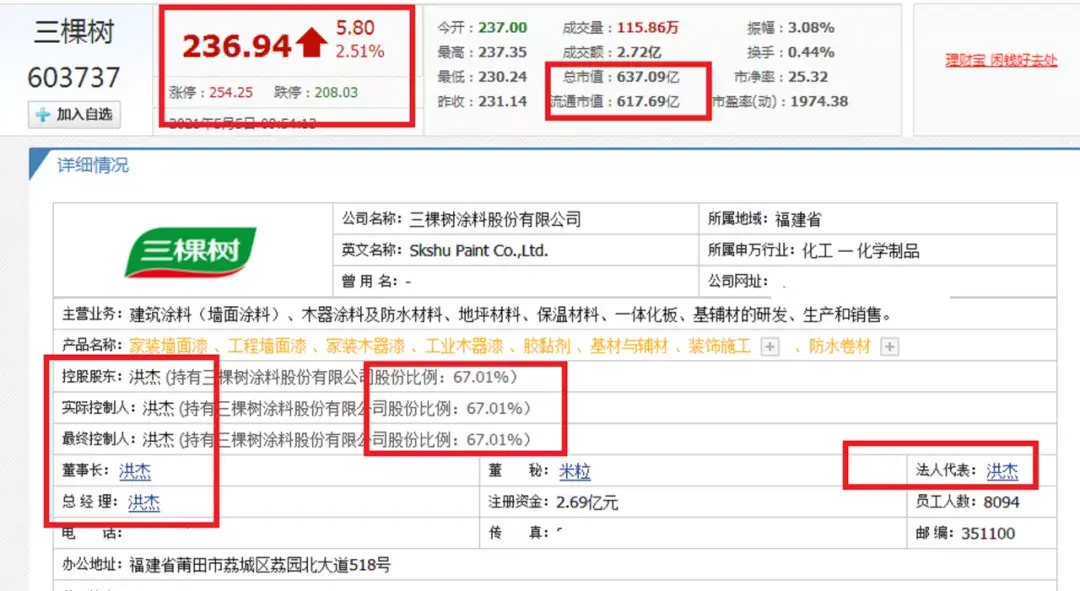Image resolution: width=1080 pixels, height=591 pixels.
Task: Click the 成交量 value 115.86万
Action: click(648, 28)
